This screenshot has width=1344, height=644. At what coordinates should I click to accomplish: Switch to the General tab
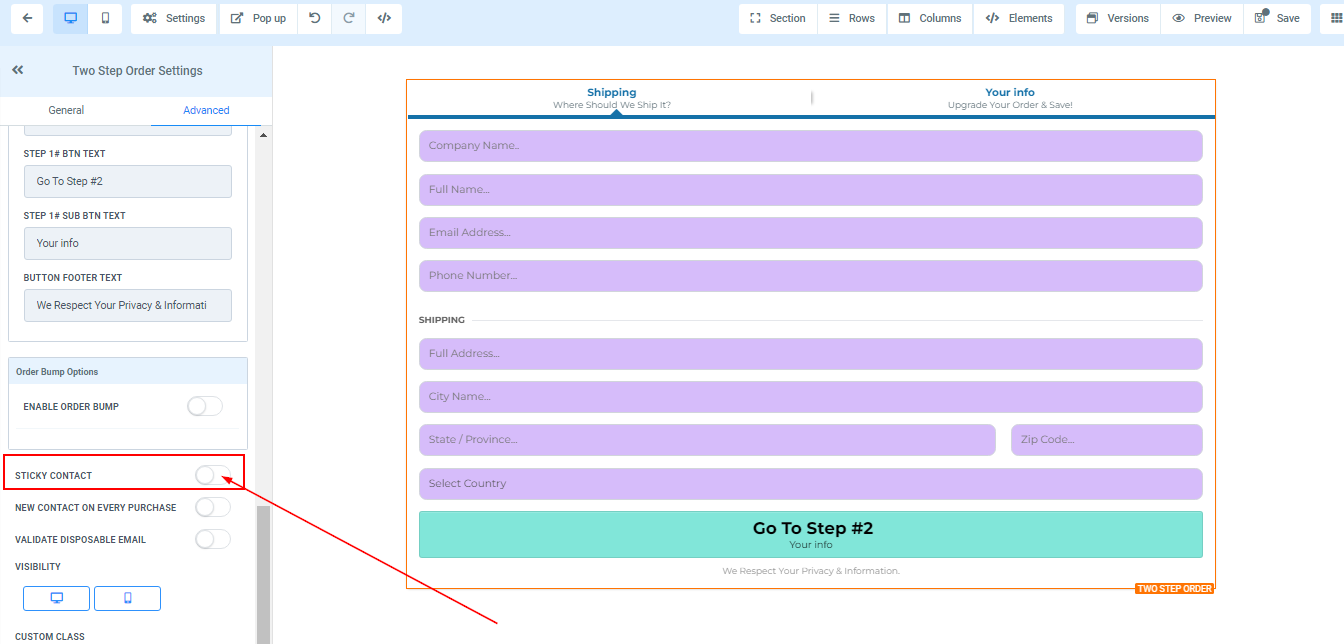tap(66, 110)
